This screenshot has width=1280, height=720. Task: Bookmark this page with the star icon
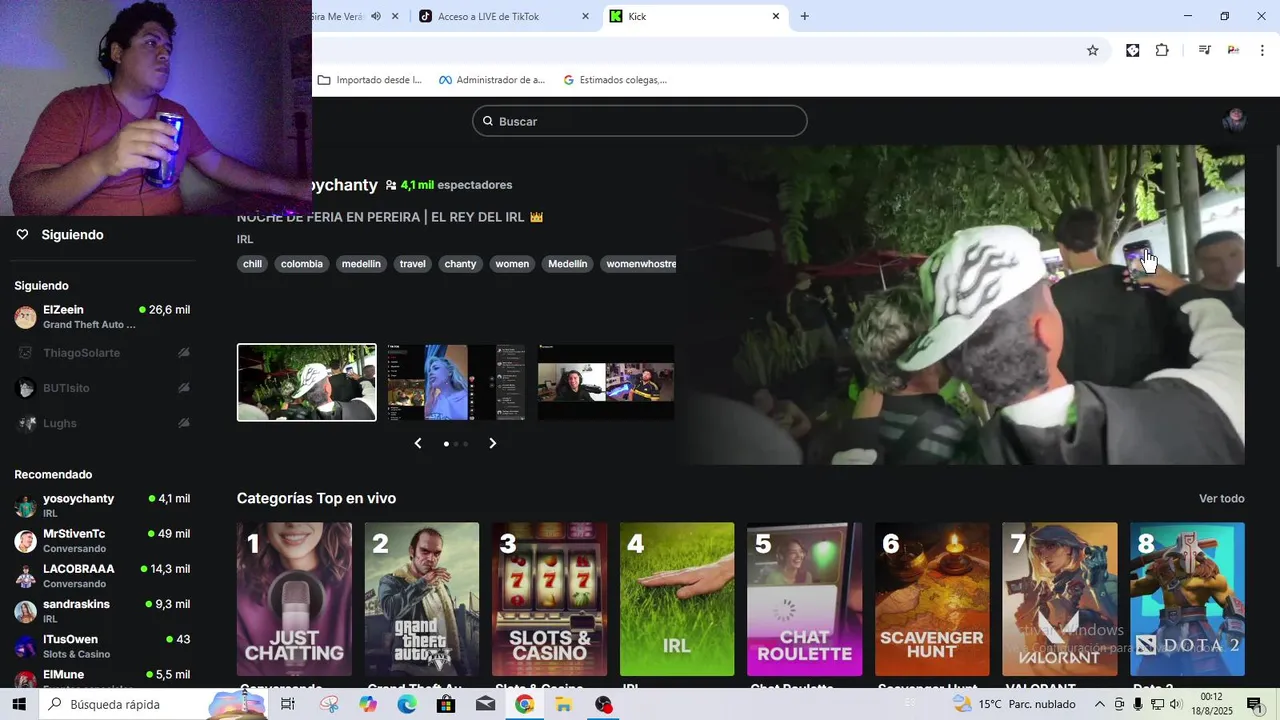(x=1093, y=50)
